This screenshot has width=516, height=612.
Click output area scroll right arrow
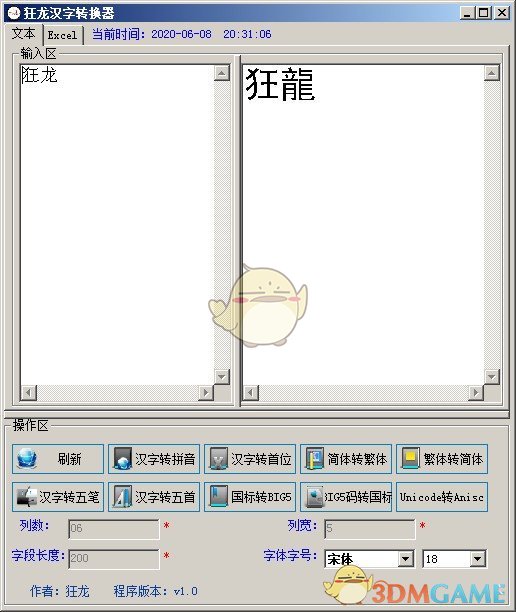click(476, 393)
